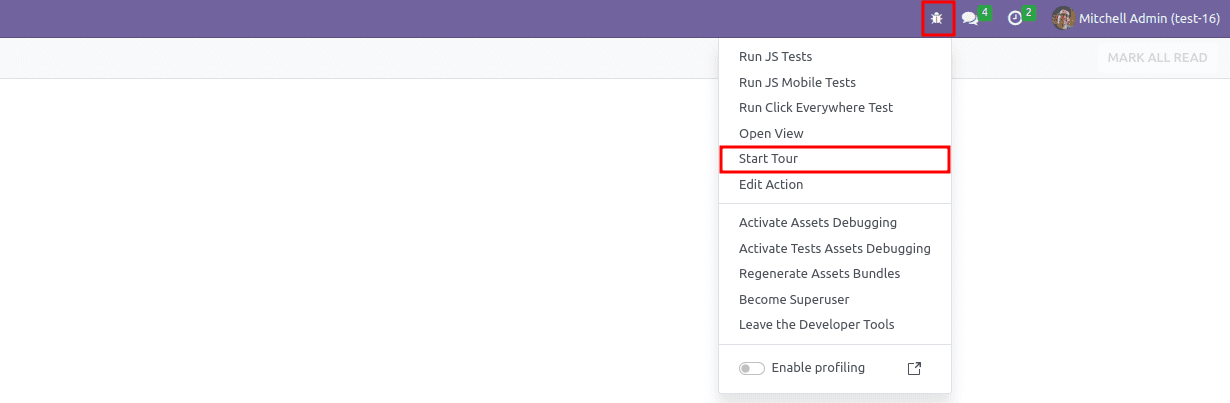
Task: Click the MARK ALL READ button
Action: click(x=1157, y=58)
